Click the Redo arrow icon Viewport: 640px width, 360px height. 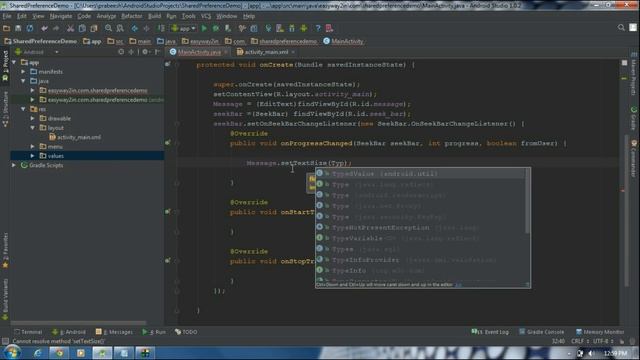[56, 28]
